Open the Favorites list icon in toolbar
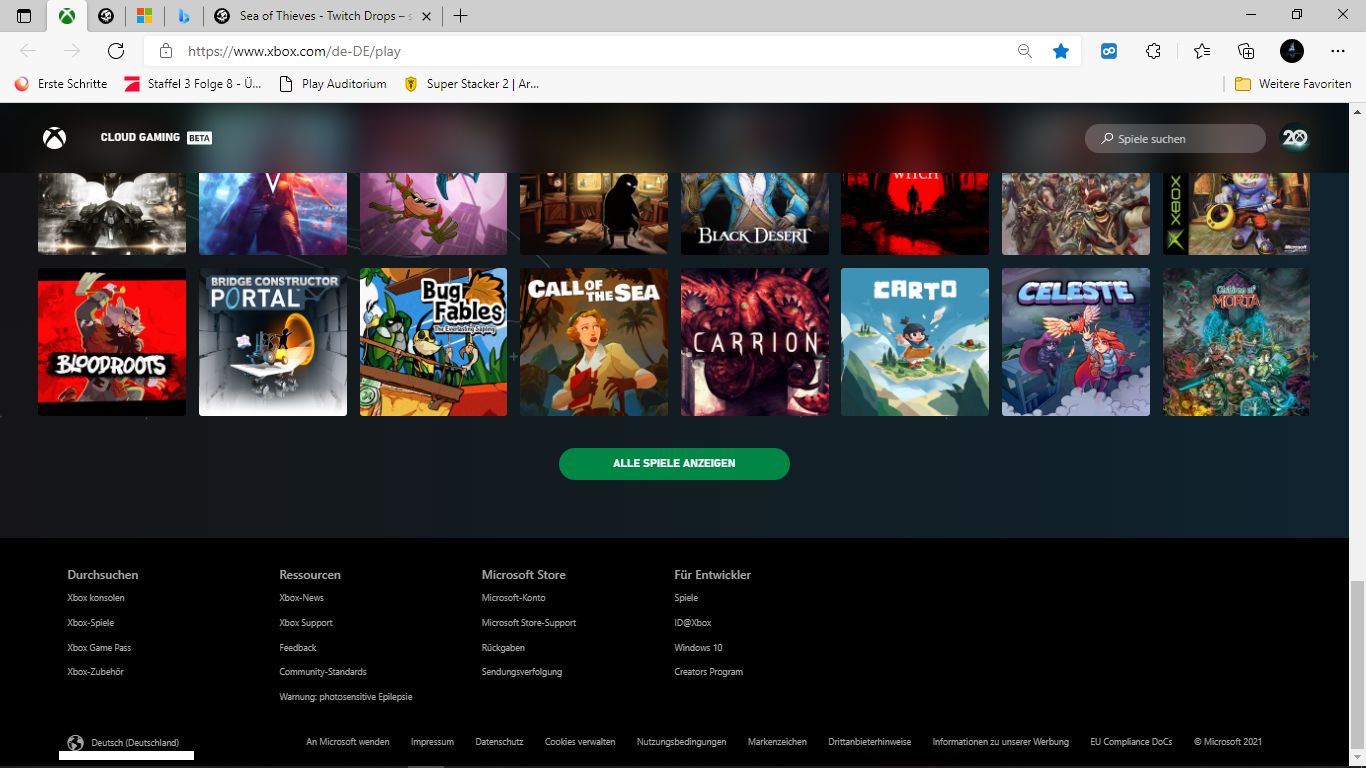The height and width of the screenshot is (768, 1366). pyautogui.click(x=1202, y=51)
